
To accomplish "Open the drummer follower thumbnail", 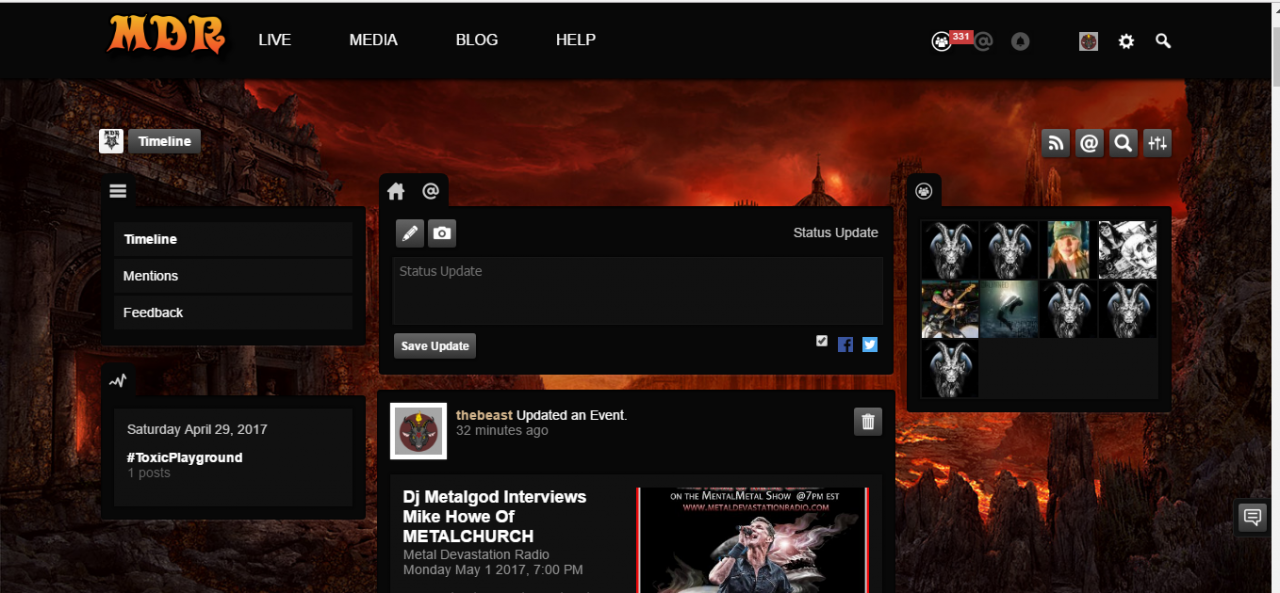I will coord(950,309).
